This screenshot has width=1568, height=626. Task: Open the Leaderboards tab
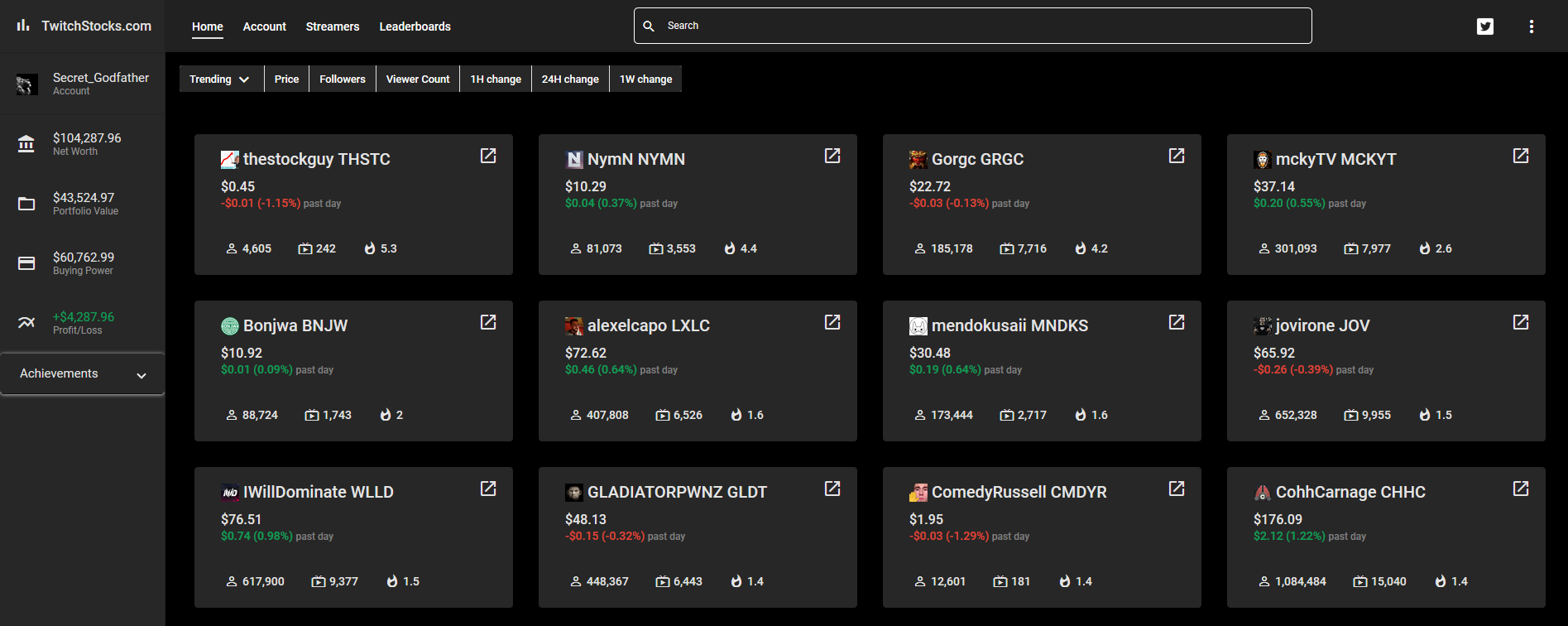415,26
